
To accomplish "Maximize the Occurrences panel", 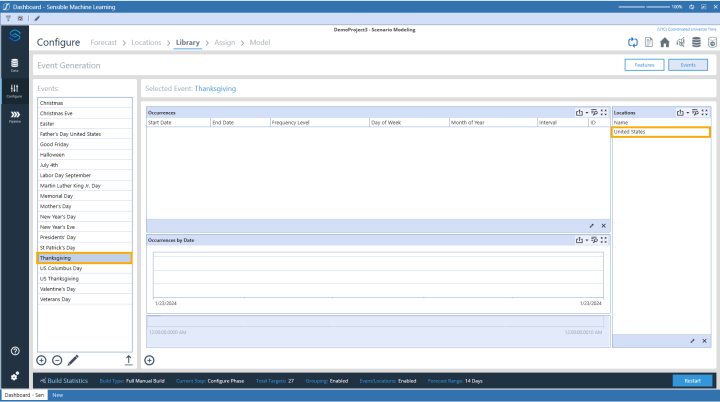I will [603, 113].
